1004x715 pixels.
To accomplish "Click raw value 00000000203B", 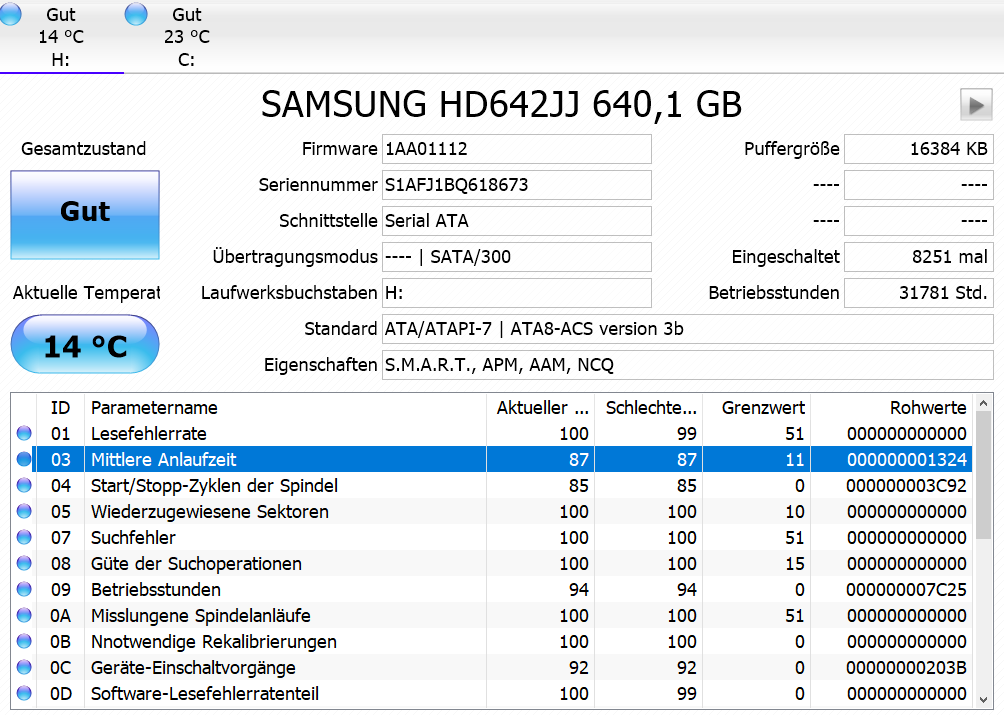I will point(907,668).
